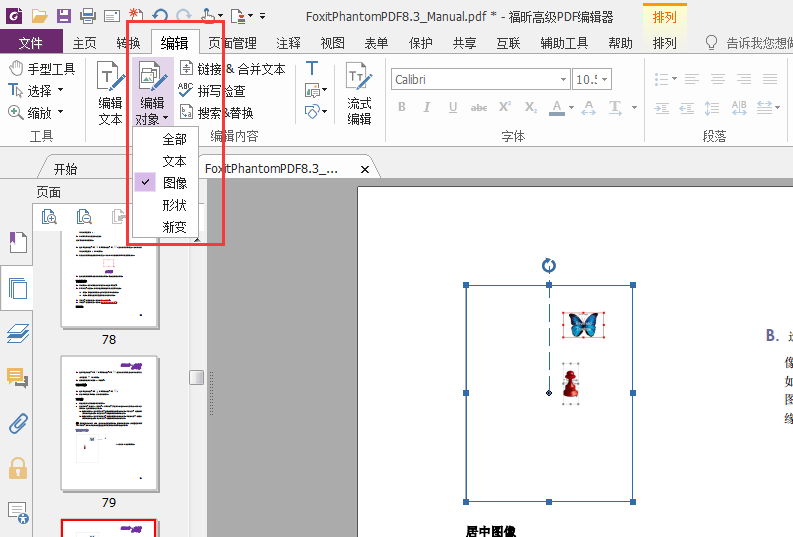Image resolution: width=793 pixels, height=537 pixels.
Task: Email the PDF with the envelope icon
Action: point(112,16)
